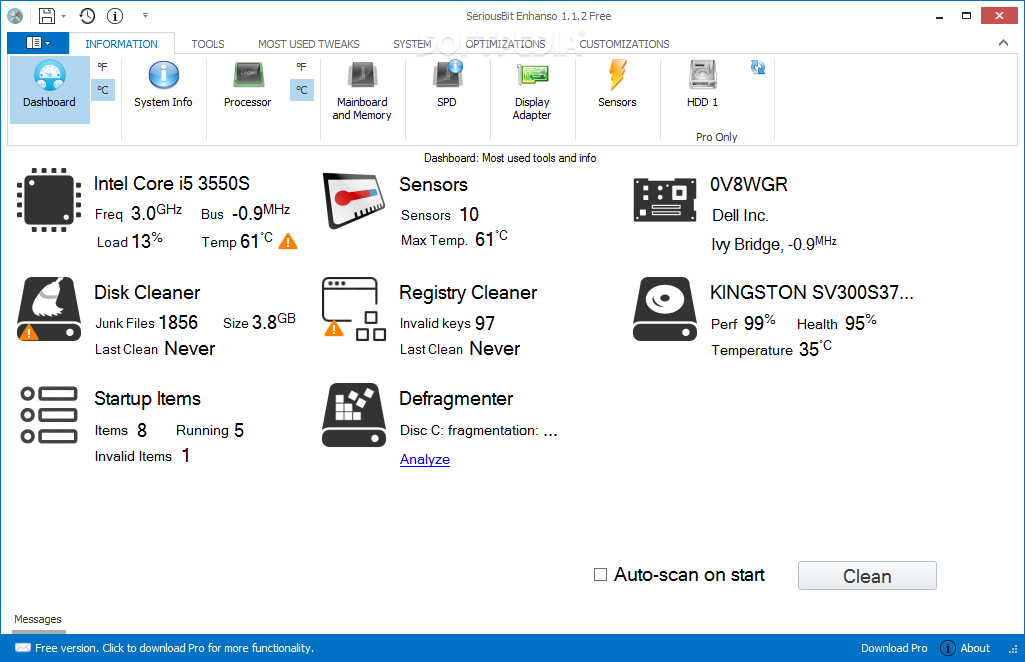Expand the save icon dropdown arrow
The height and width of the screenshot is (662, 1025).
[63, 16]
